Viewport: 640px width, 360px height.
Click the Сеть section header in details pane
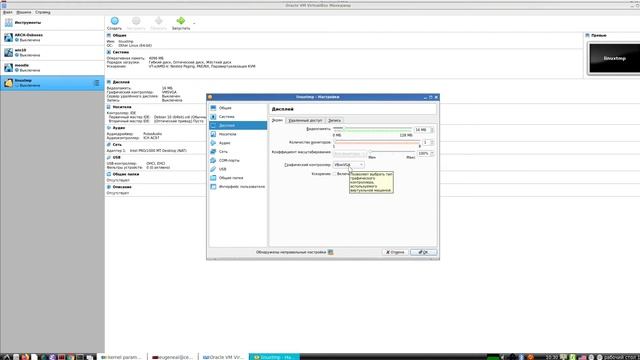pos(117,144)
